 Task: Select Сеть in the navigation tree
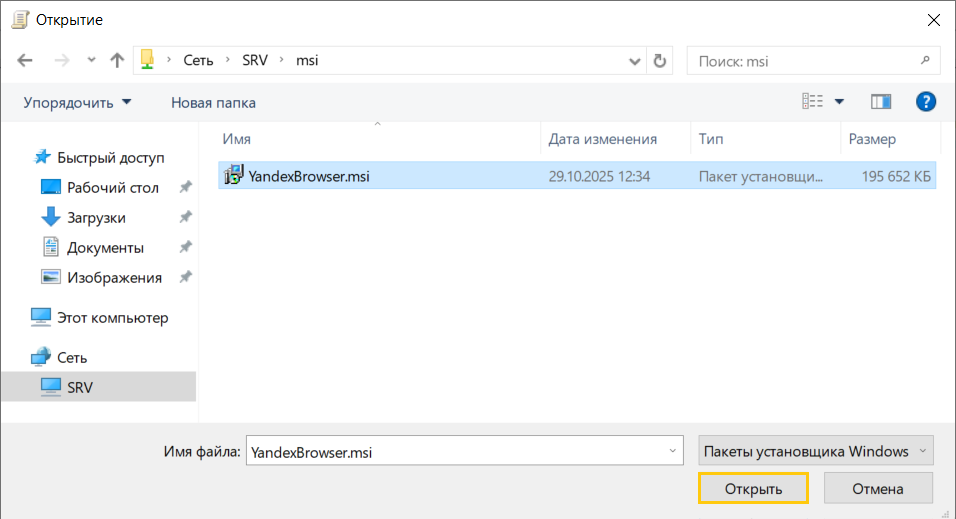coord(72,357)
